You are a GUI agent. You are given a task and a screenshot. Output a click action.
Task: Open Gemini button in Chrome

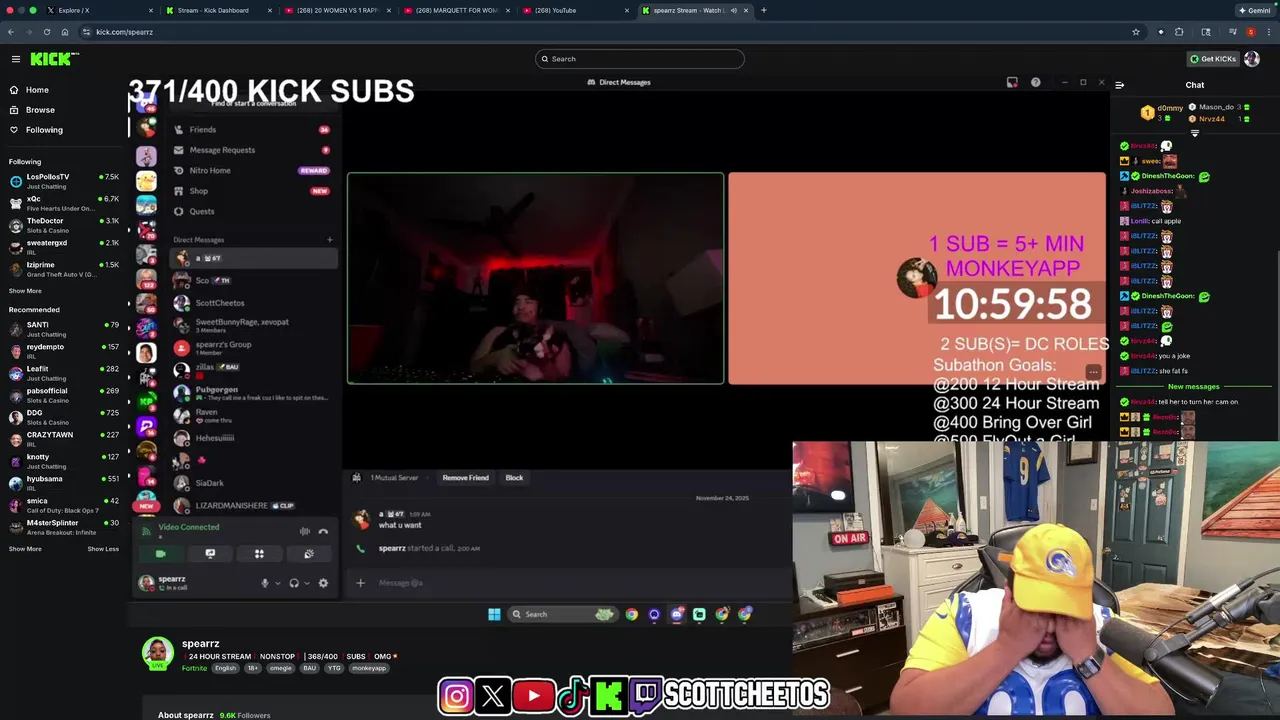[1255, 10]
